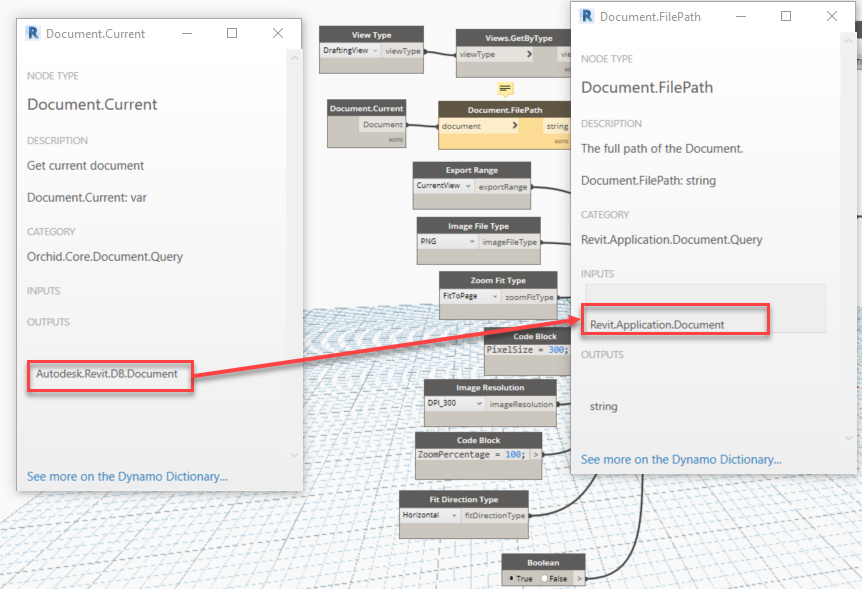Click the imageResolution output port

pos(521,404)
